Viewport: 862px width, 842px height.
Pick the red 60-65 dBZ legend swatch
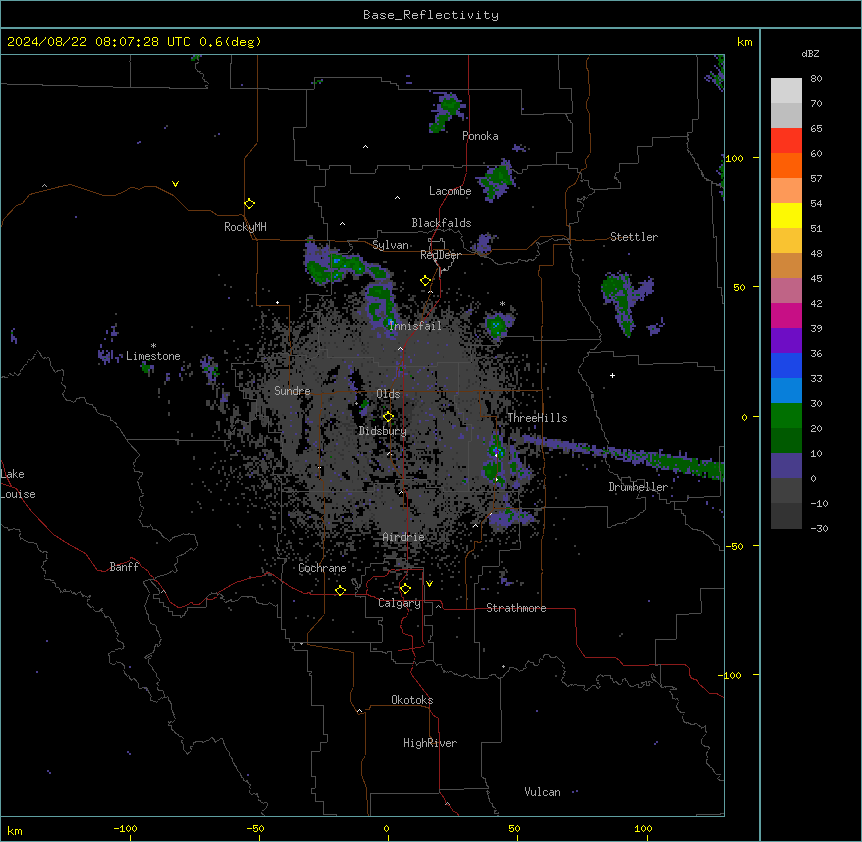(786, 140)
